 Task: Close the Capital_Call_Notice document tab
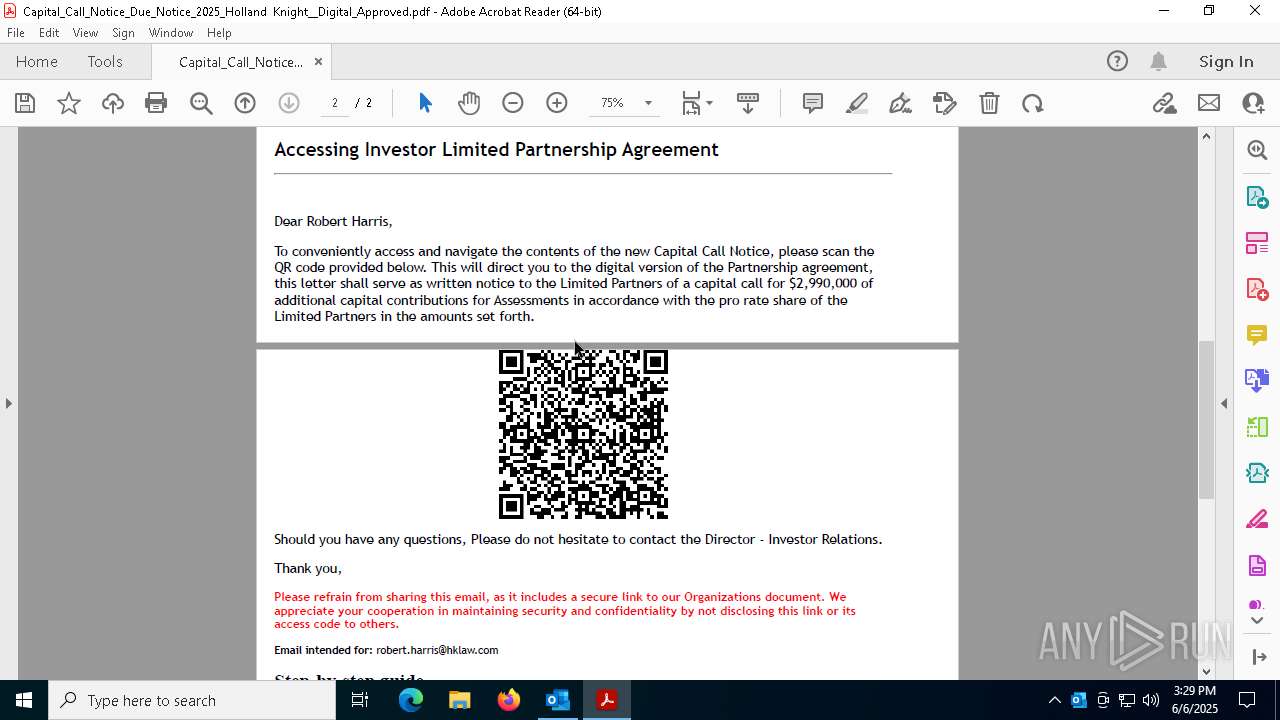click(x=318, y=61)
